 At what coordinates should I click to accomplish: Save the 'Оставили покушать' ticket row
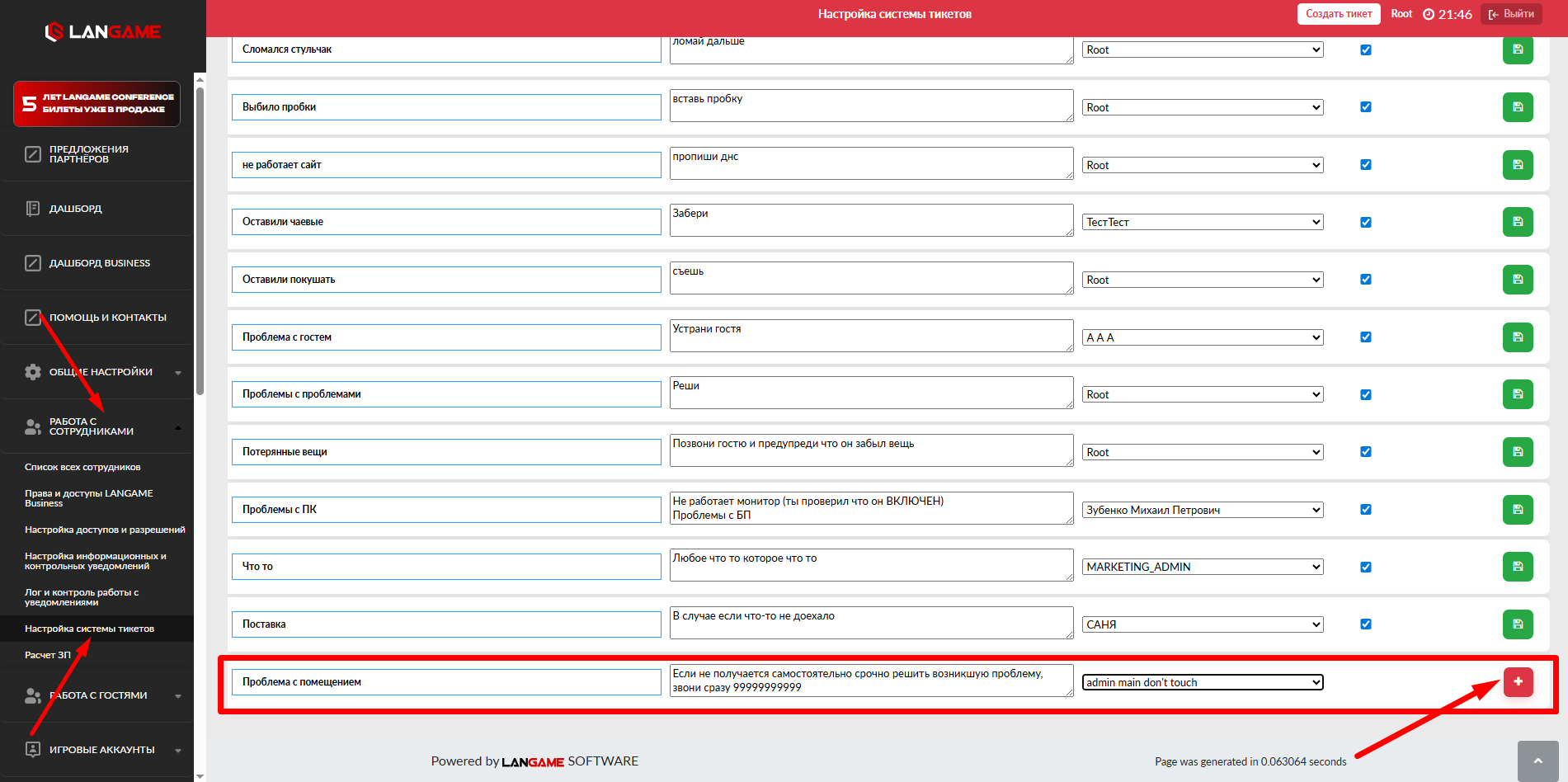[x=1518, y=280]
